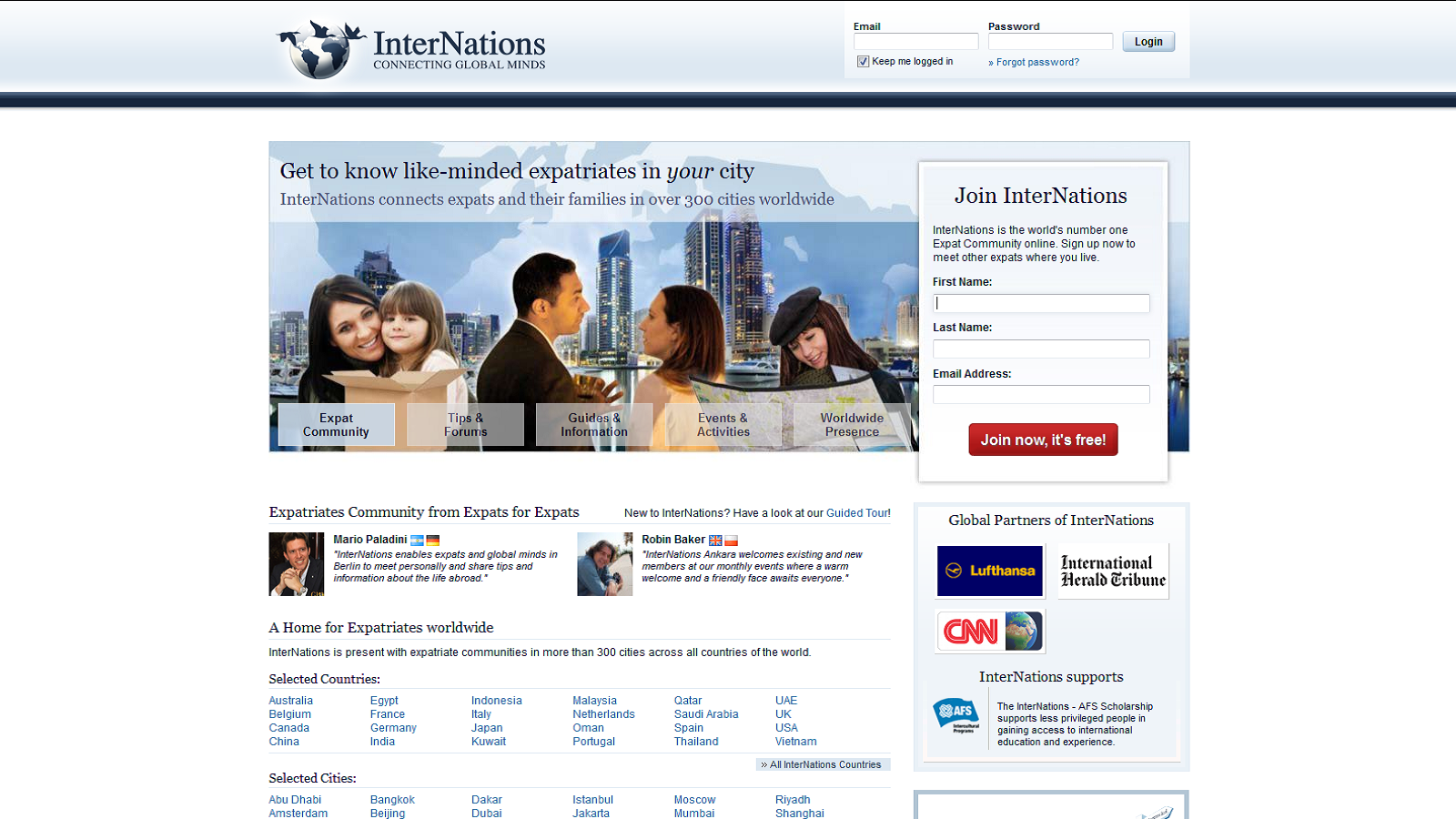Toggle the Keep me logged in checkbox
Image resolution: width=1456 pixels, height=819 pixels.
863,62
